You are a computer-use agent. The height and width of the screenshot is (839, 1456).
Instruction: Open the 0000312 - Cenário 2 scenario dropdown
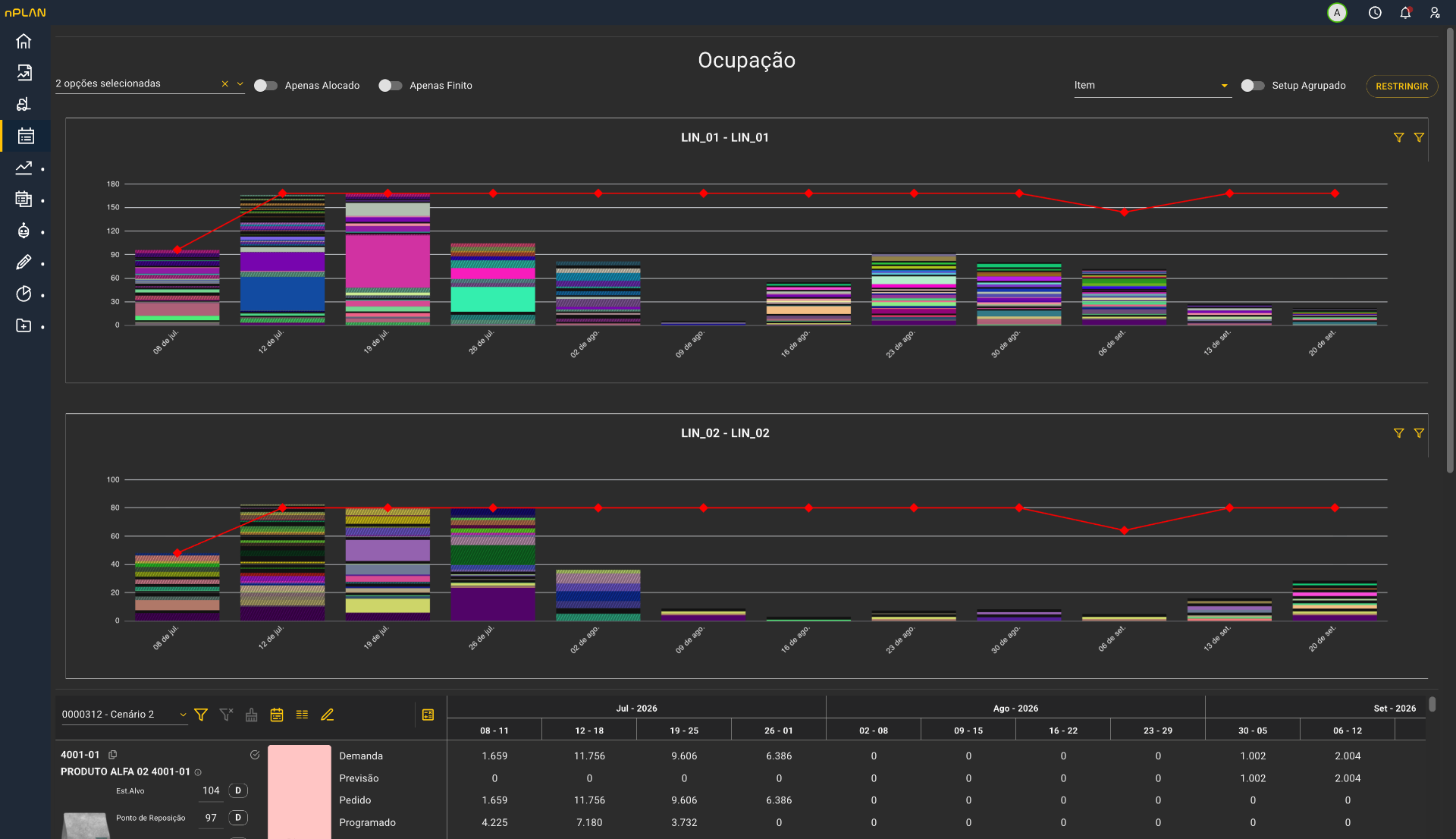(124, 715)
